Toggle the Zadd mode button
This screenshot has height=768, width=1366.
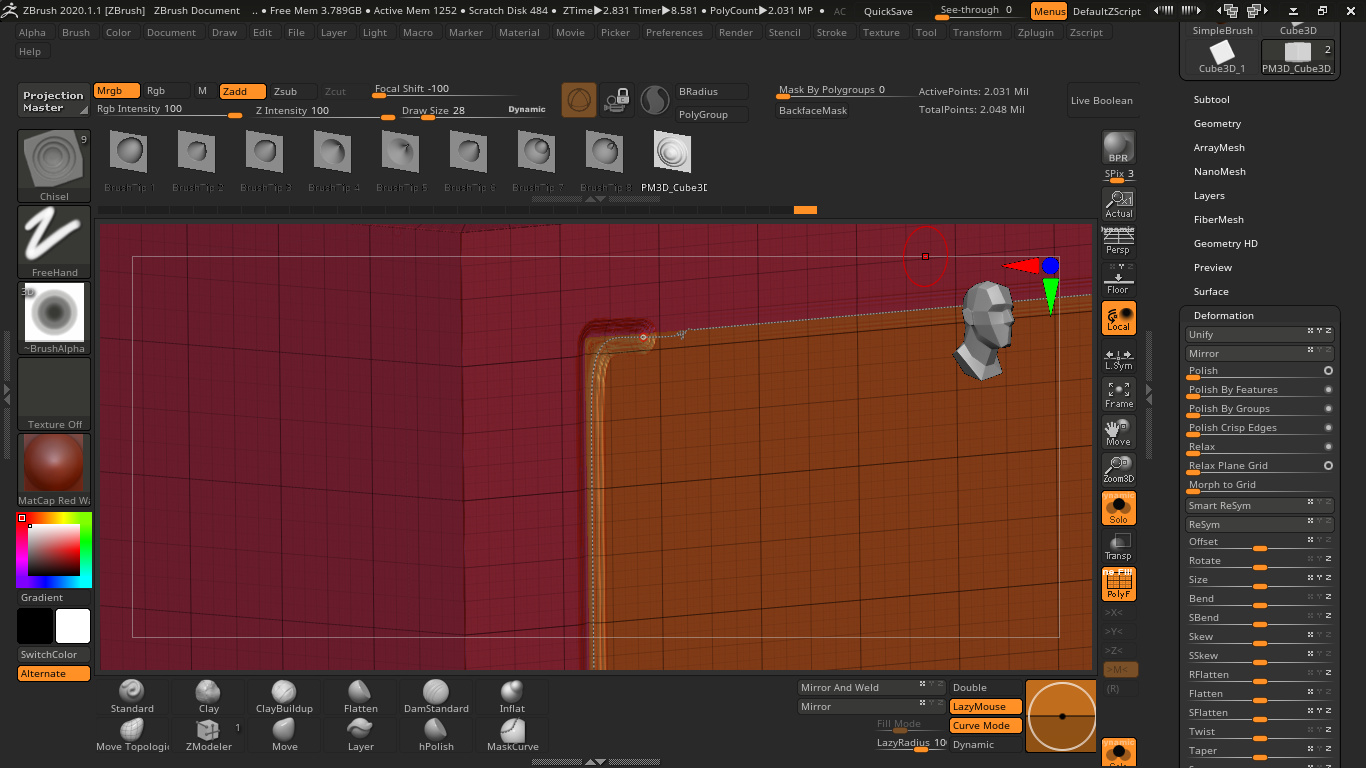coord(242,91)
